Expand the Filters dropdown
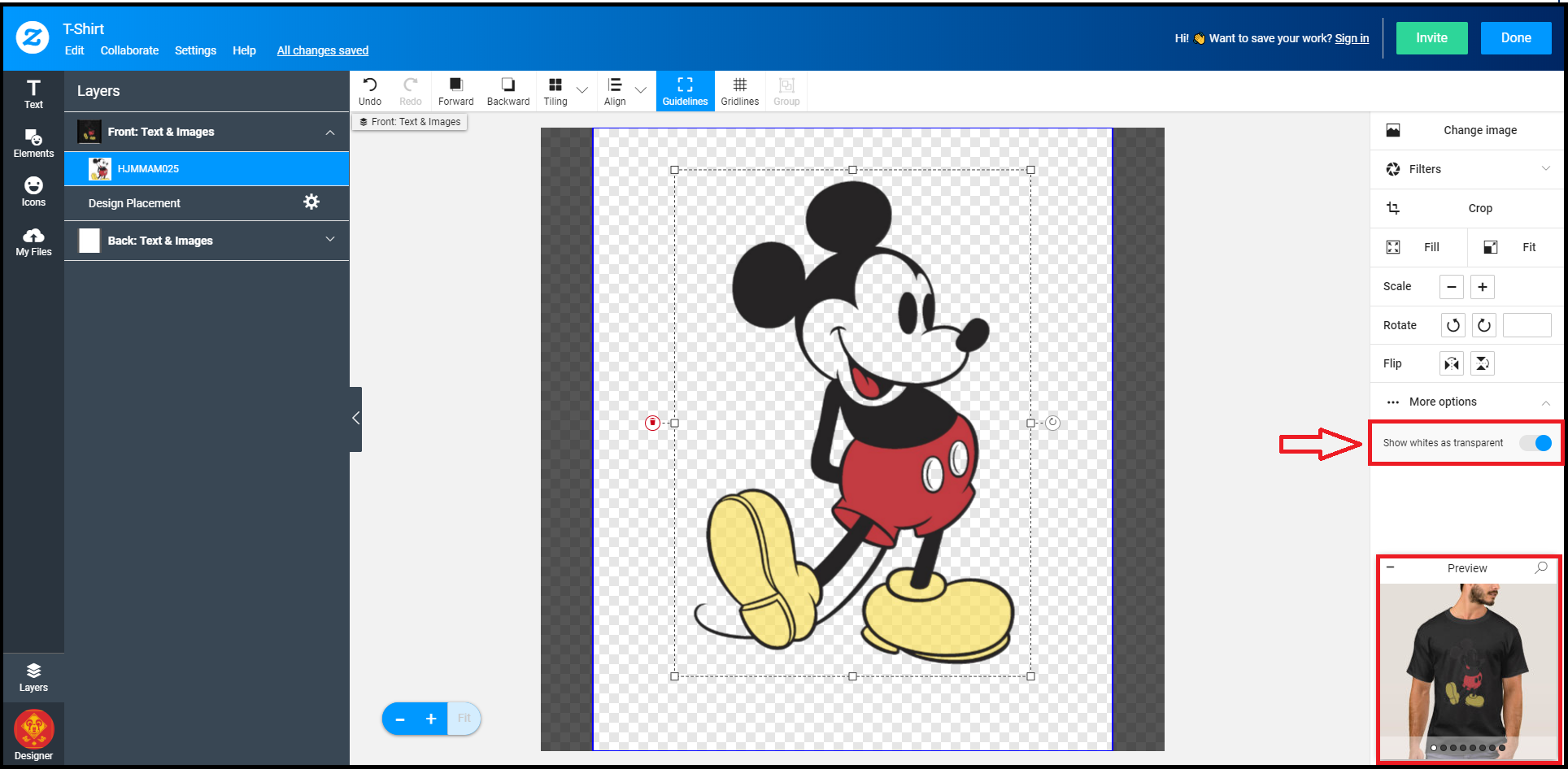 pos(1545,169)
